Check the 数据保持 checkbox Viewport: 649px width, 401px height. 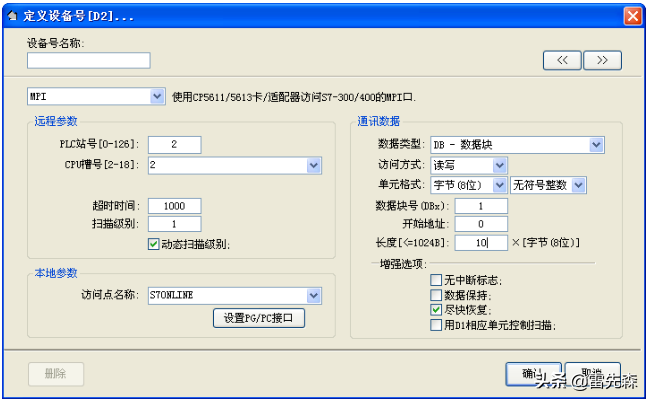click(x=436, y=295)
